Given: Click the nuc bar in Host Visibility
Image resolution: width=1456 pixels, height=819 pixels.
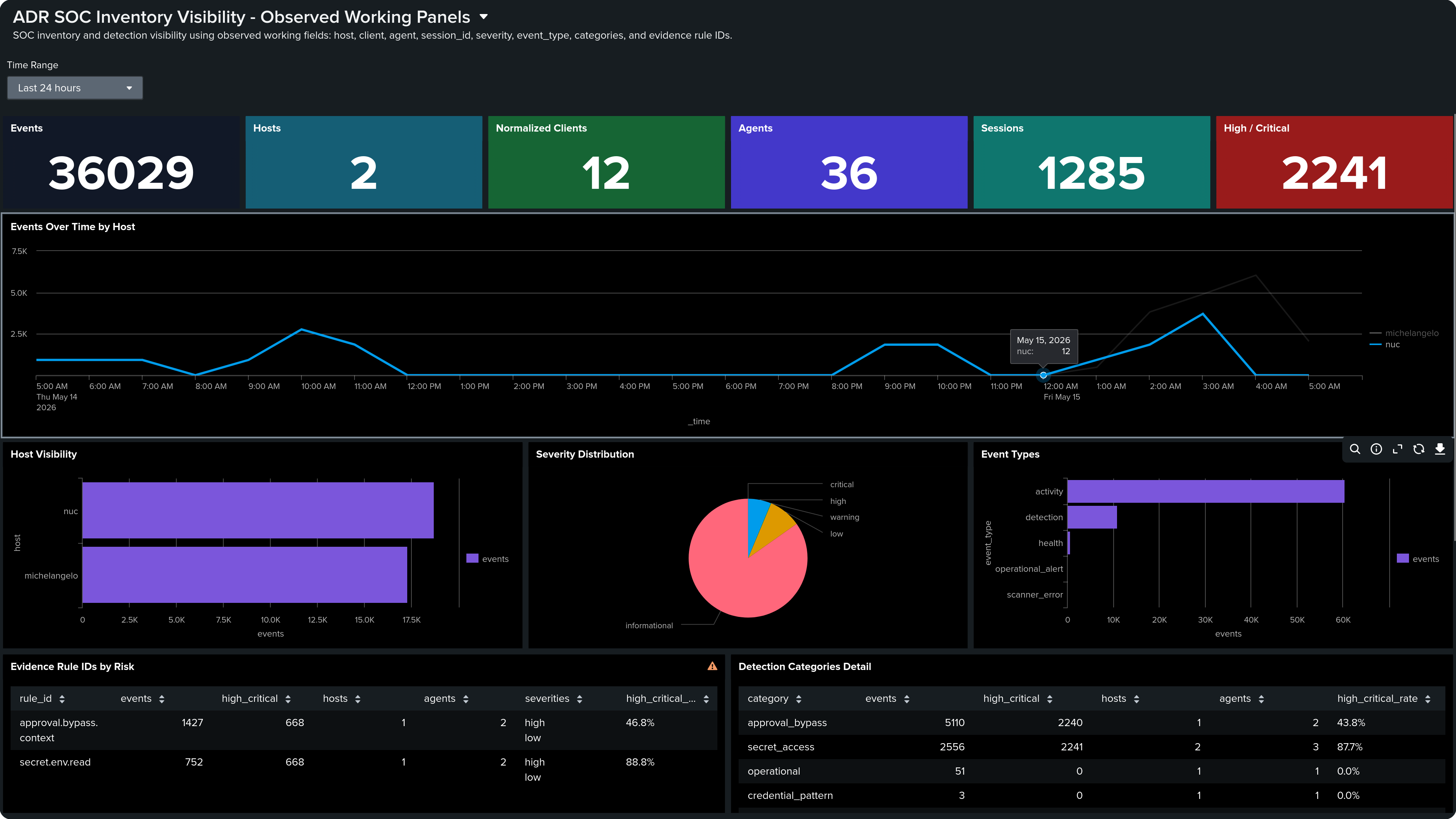Looking at the screenshot, I should (258, 510).
